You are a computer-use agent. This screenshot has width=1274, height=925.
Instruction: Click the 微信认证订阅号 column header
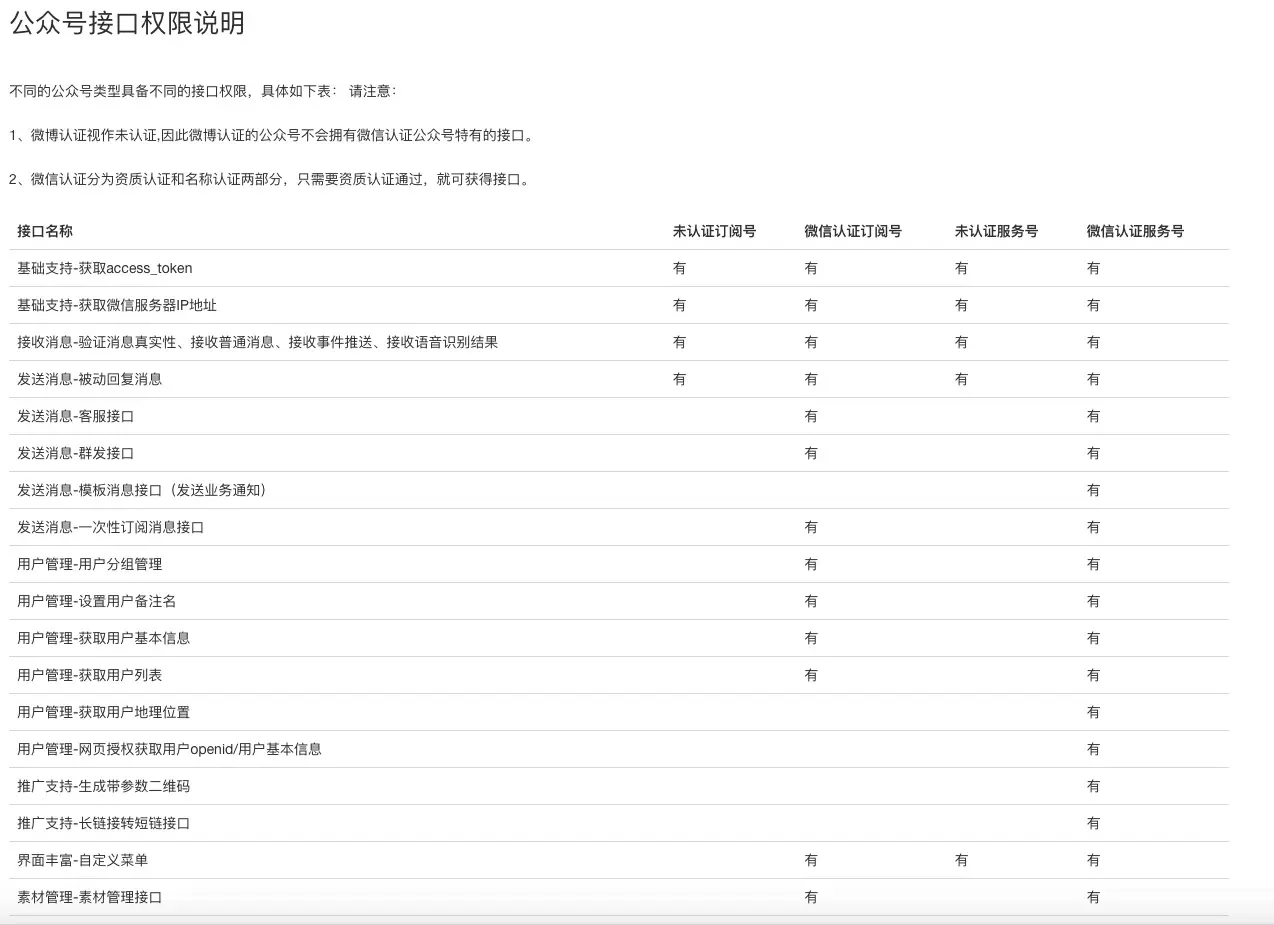click(853, 231)
